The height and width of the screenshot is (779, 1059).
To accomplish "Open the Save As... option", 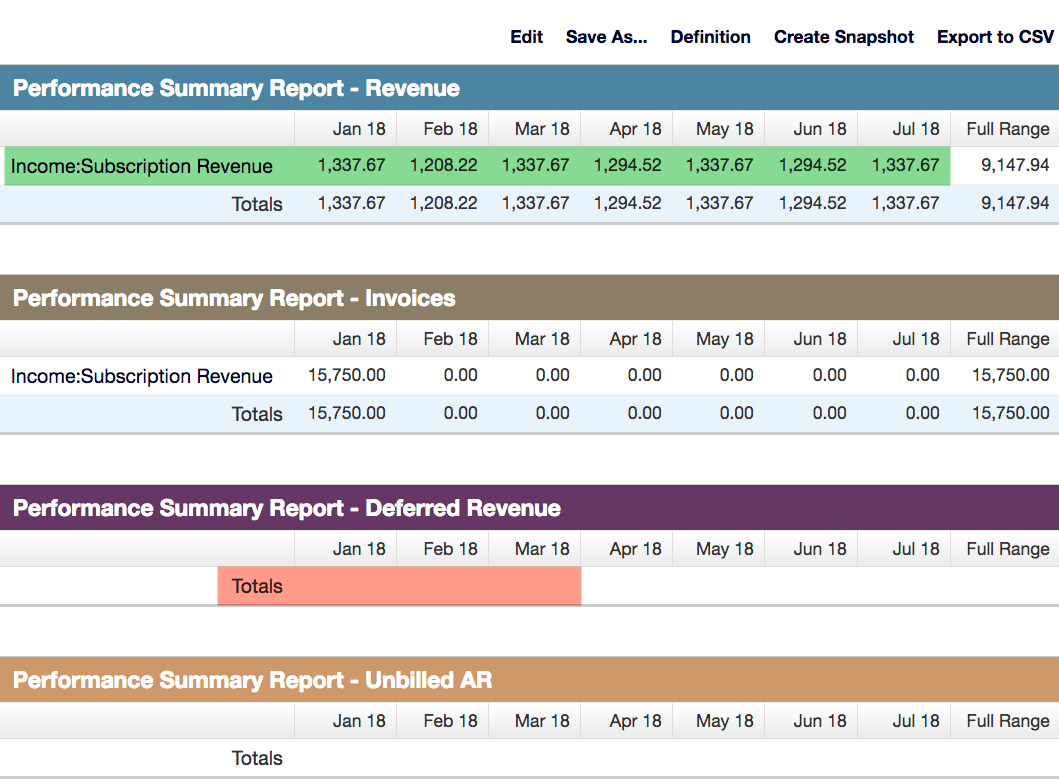I will 606,37.
